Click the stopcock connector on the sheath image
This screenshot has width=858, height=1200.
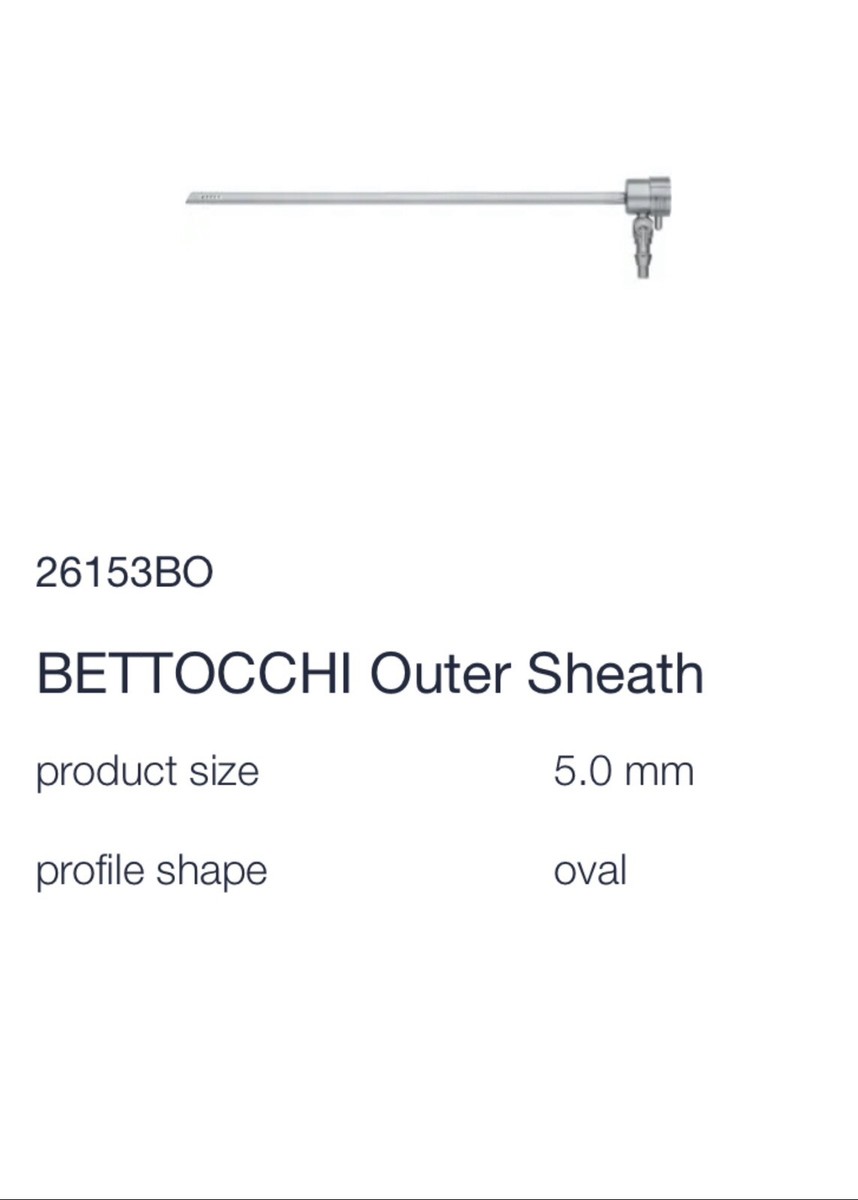point(643,231)
